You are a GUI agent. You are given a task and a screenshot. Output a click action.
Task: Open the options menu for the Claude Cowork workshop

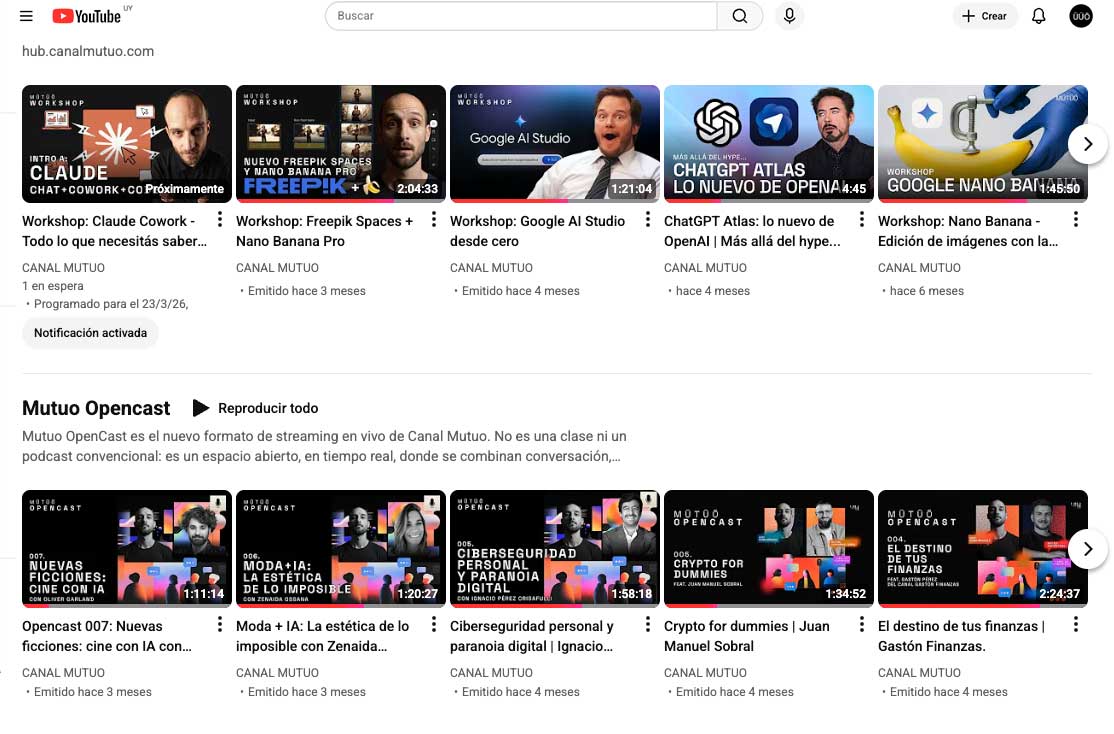219,220
